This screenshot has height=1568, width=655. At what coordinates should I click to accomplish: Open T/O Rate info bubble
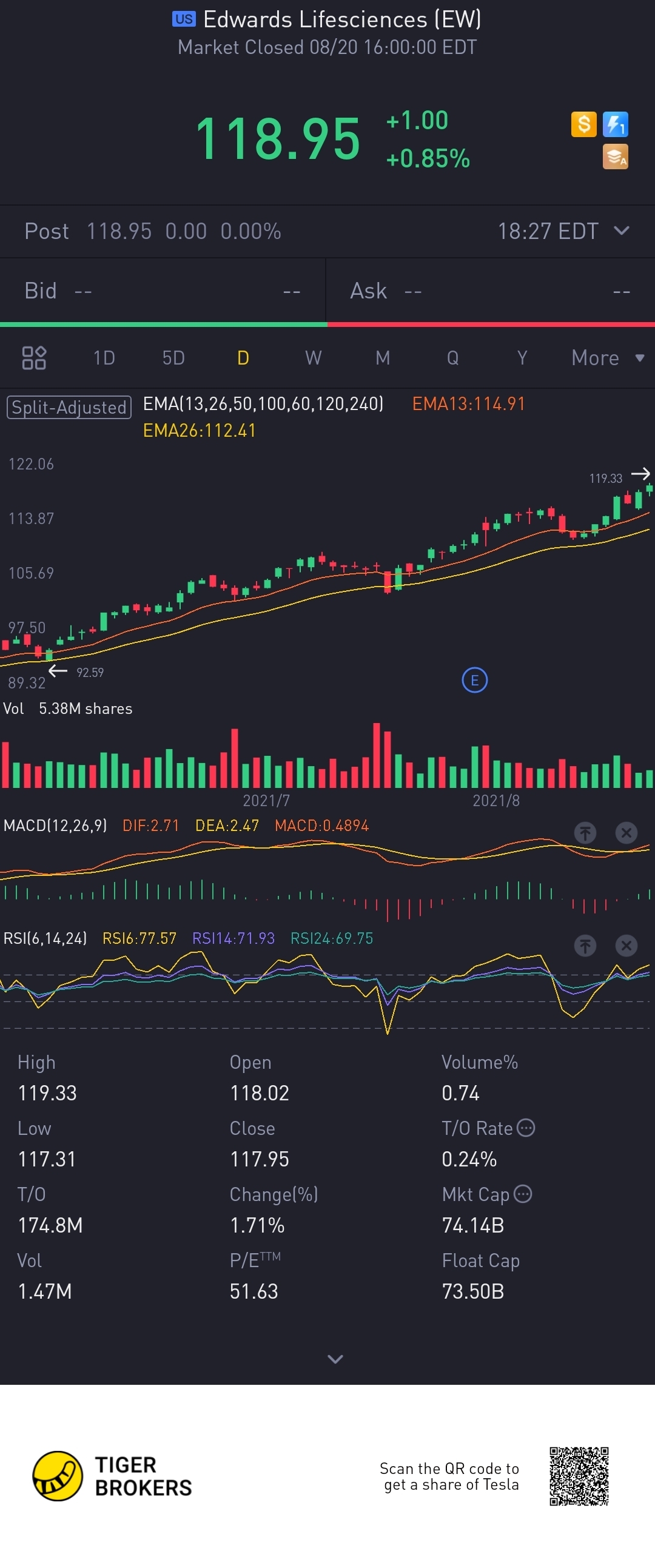[x=526, y=1128]
